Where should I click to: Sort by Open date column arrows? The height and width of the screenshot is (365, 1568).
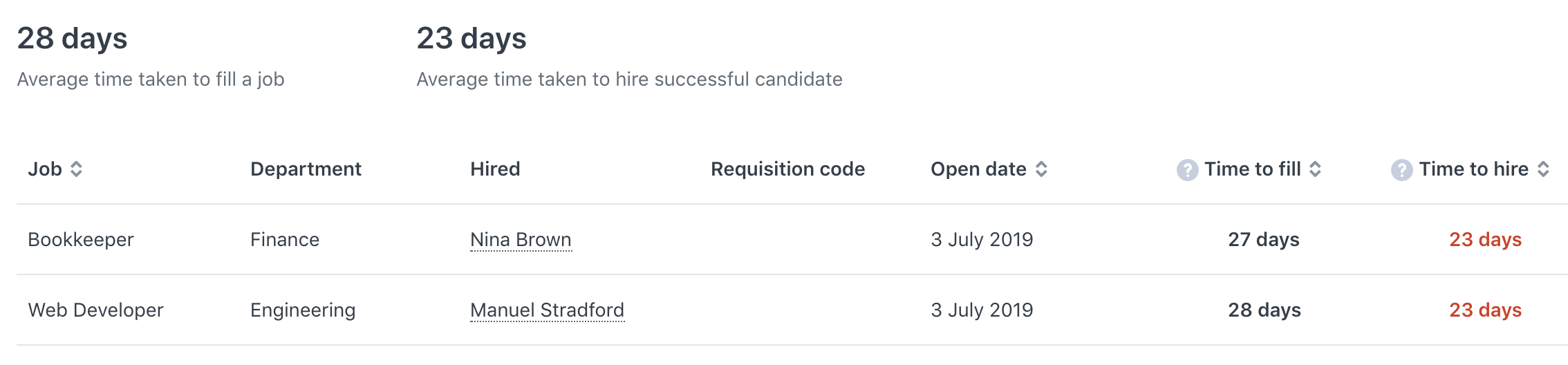point(1041,169)
